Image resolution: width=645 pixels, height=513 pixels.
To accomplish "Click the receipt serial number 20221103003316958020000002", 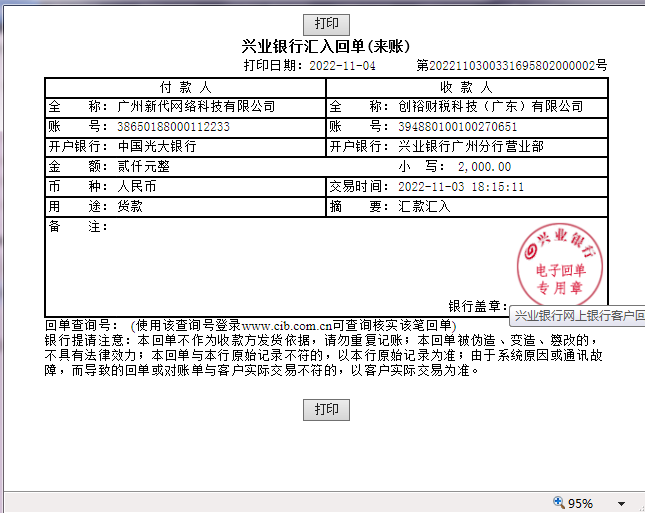I will [512, 66].
